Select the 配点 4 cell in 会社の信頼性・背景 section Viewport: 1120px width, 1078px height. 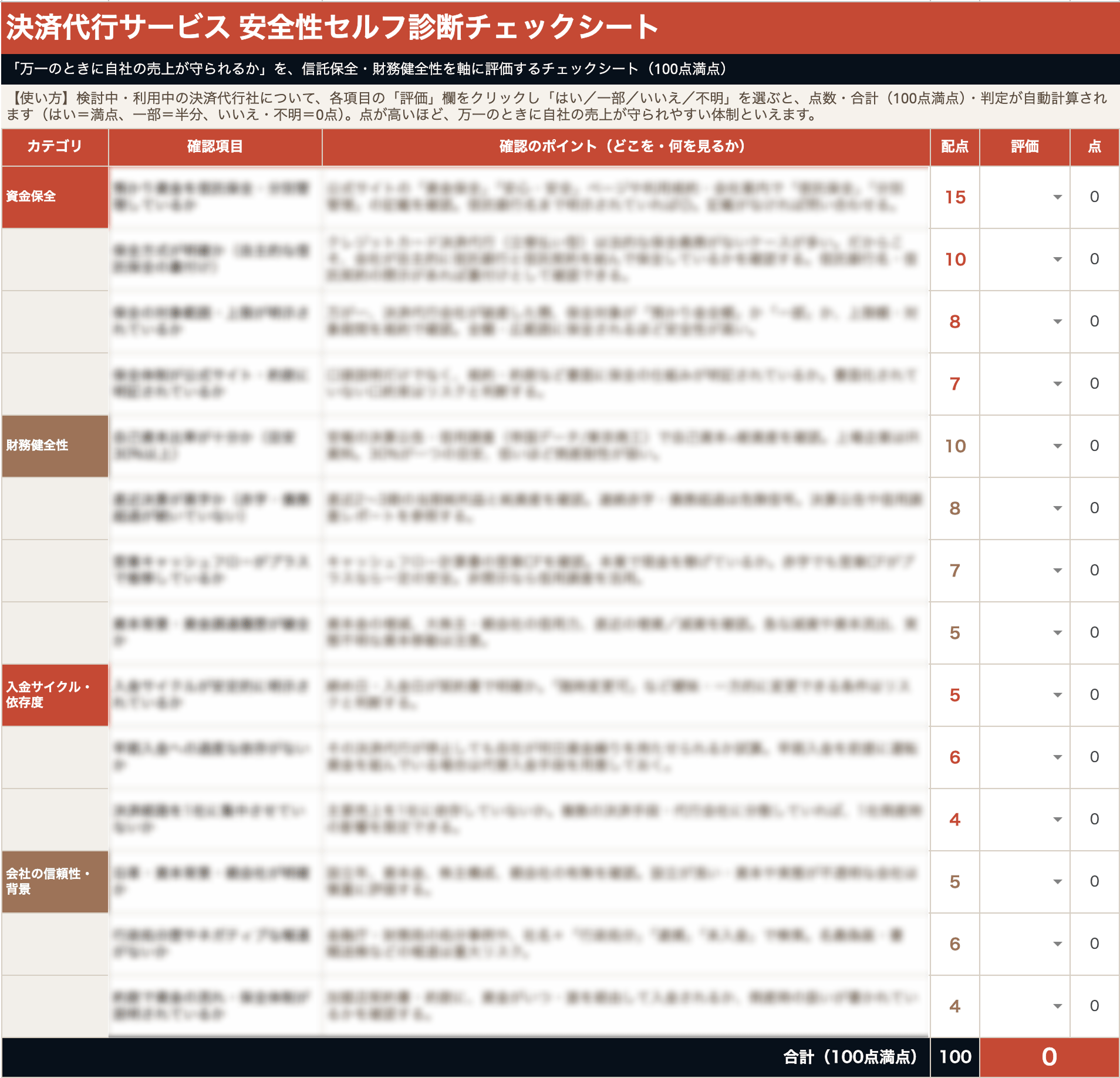955,1006
